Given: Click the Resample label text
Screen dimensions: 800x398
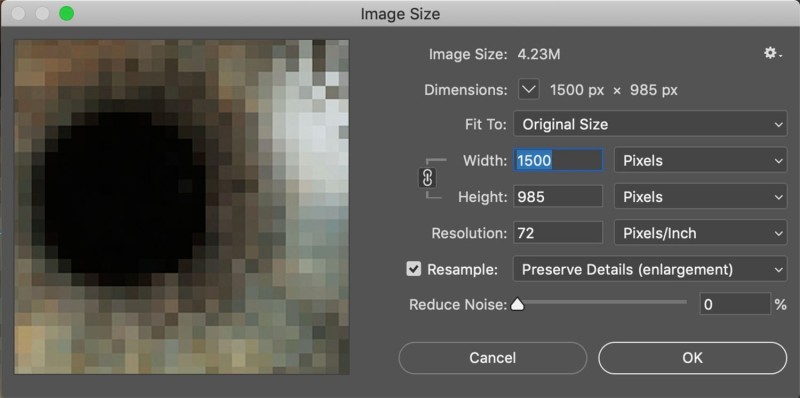Looking at the screenshot, I should [x=462, y=269].
